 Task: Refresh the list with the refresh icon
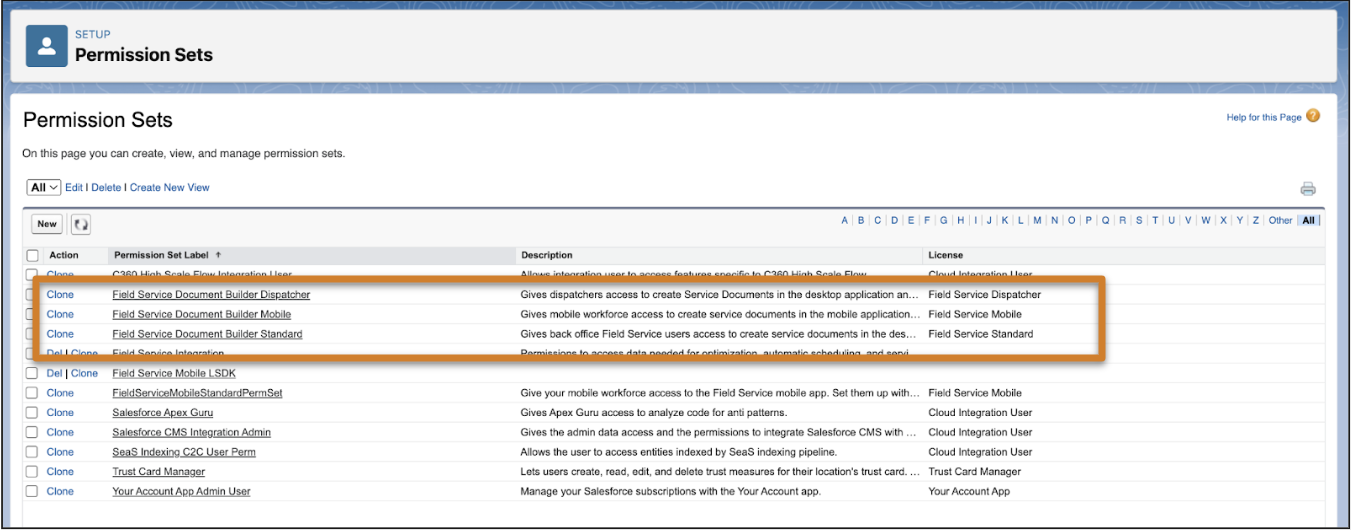(x=80, y=225)
